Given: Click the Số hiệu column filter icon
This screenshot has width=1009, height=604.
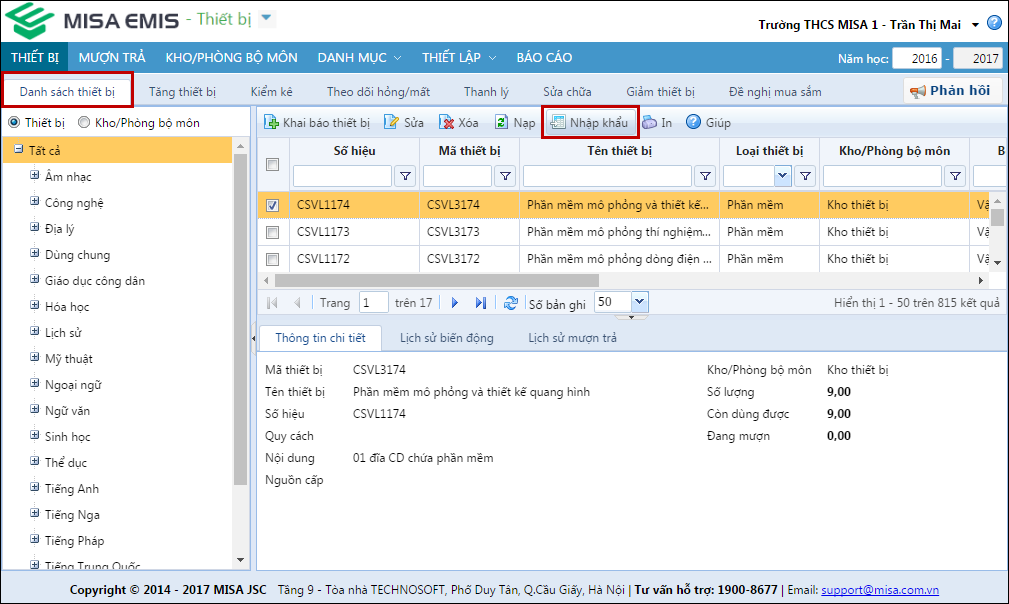Looking at the screenshot, I should click(x=405, y=176).
